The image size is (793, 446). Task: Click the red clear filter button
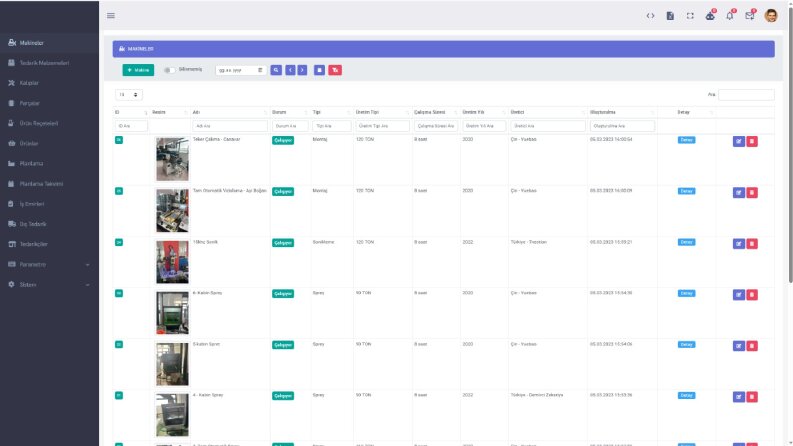[335, 70]
